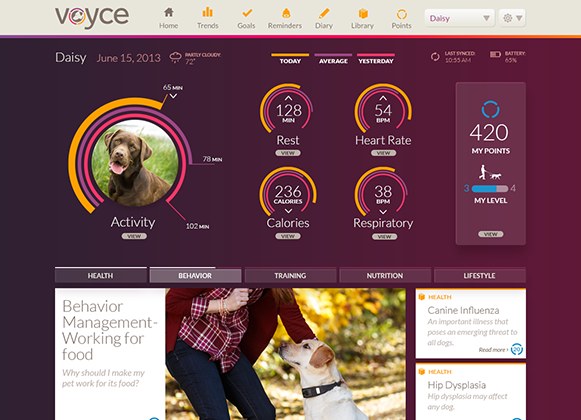
Task: Switch to the Health tab
Action: 100,275
